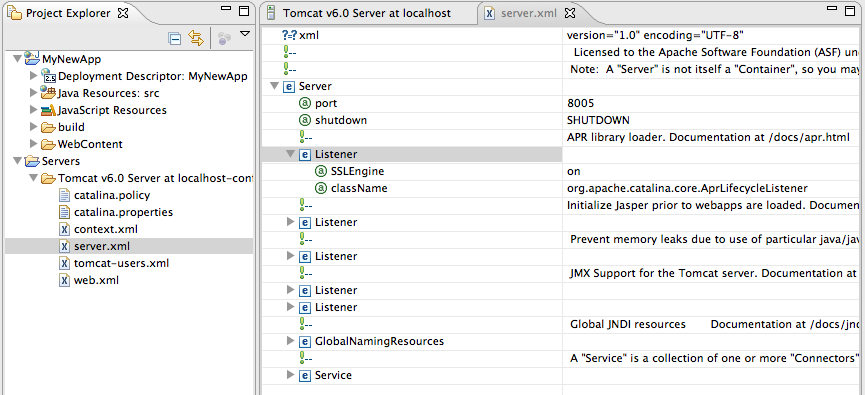Viewport: 865px width, 395px height.
Task: Select server.xml in Project Explorer
Action: click(102, 246)
